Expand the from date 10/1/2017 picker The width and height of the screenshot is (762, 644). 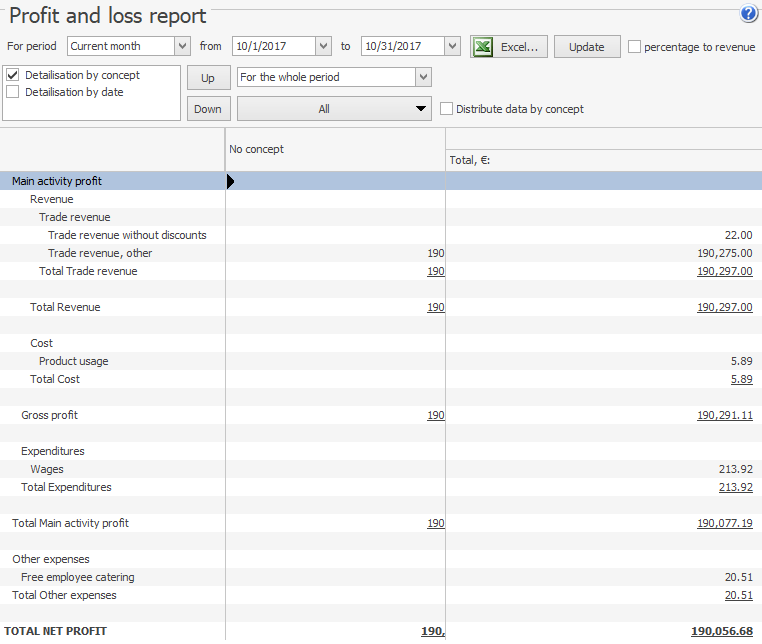point(322,46)
